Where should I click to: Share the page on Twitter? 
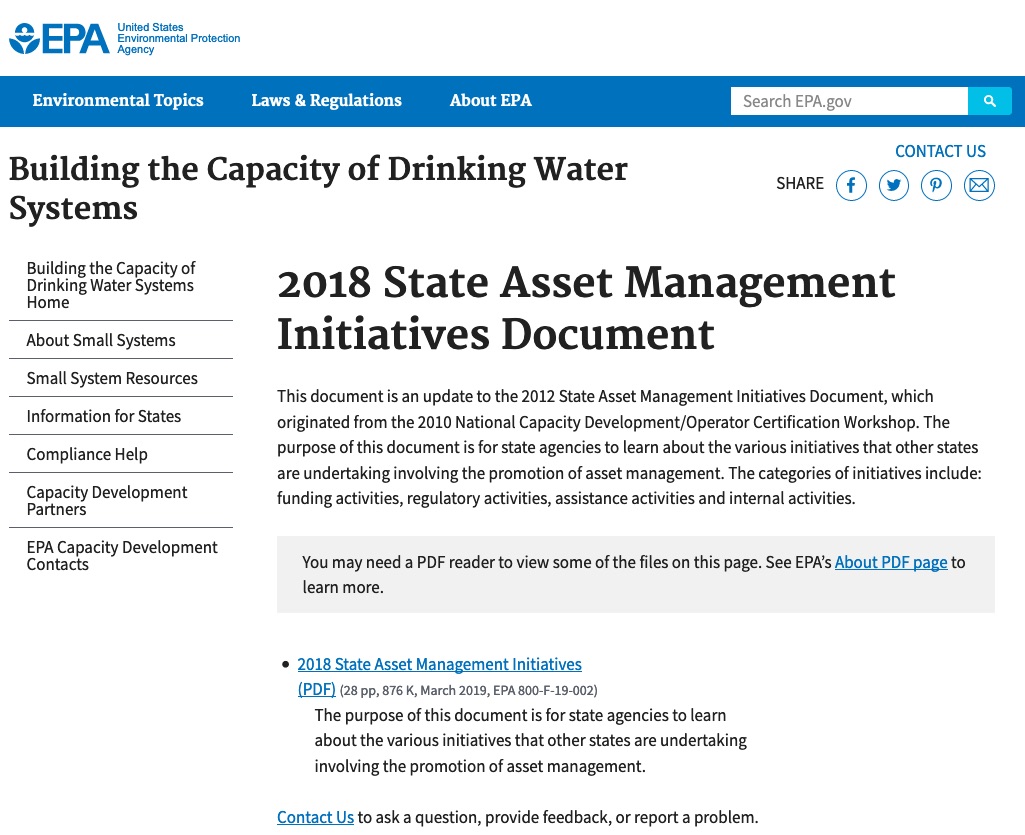pyautogui.click(x=894, y=185)
